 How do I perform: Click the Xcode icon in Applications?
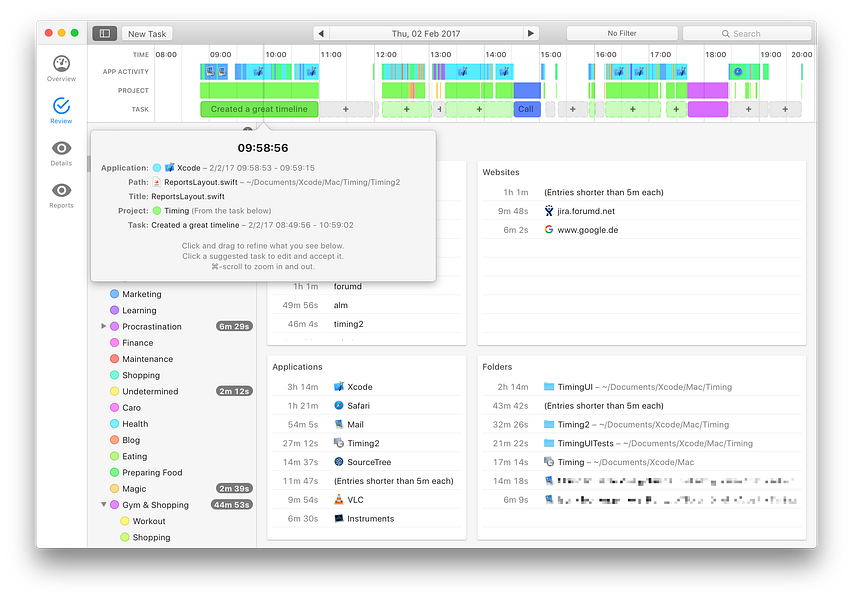(x=338, y=387)
